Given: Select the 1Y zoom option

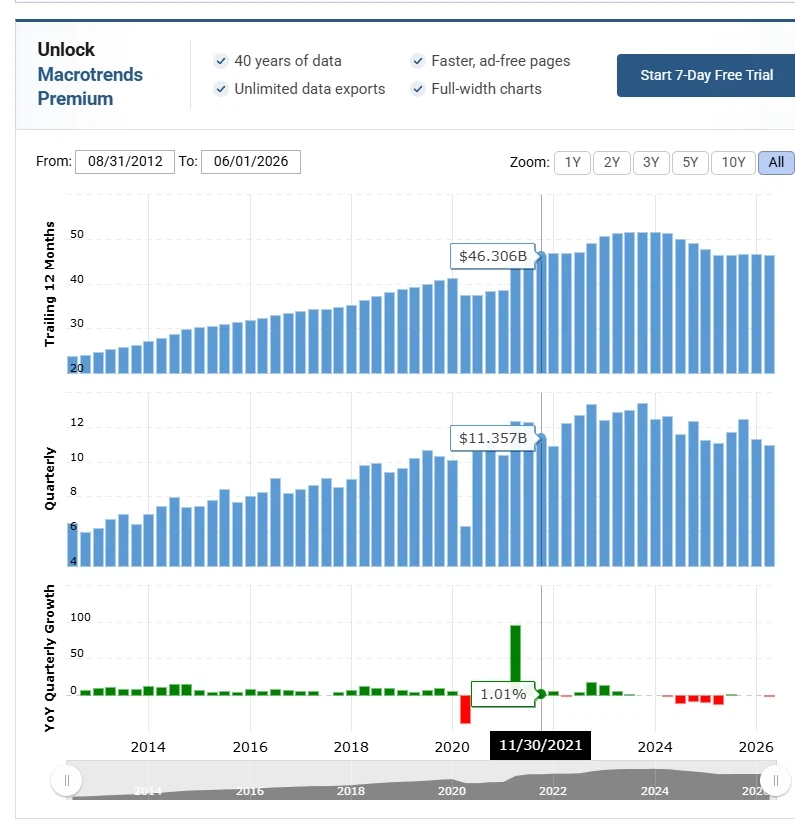Looking at the screenshot, I should [x=572, y=162].
